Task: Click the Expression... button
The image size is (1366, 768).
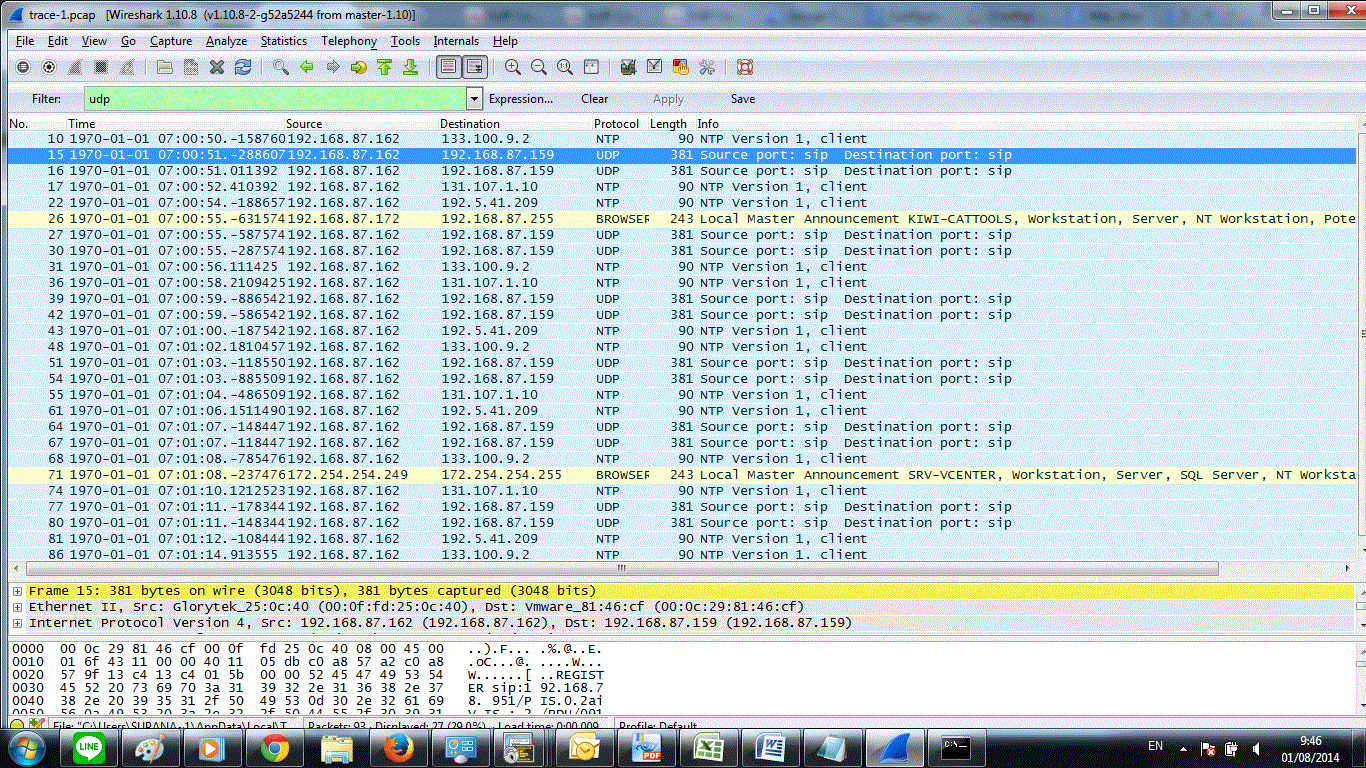Action: [x=520, y=99]
